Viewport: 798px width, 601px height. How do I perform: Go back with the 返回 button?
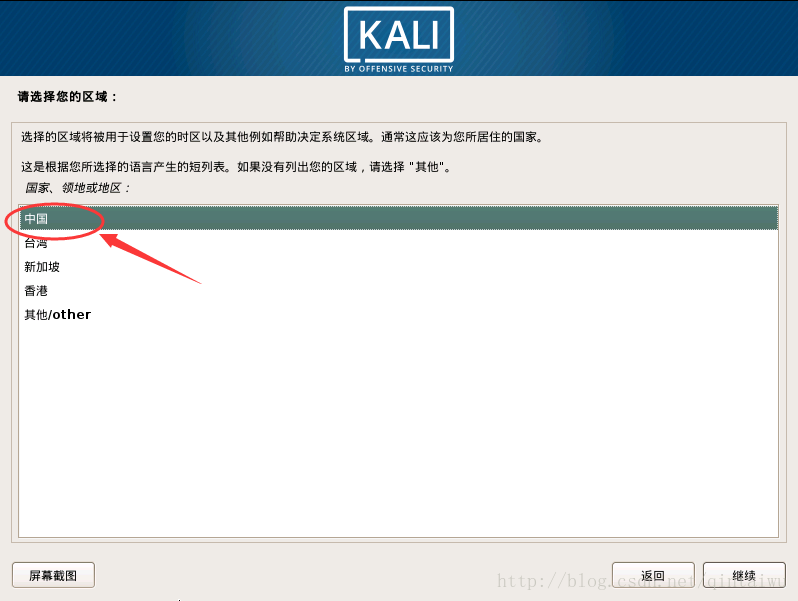653,575
